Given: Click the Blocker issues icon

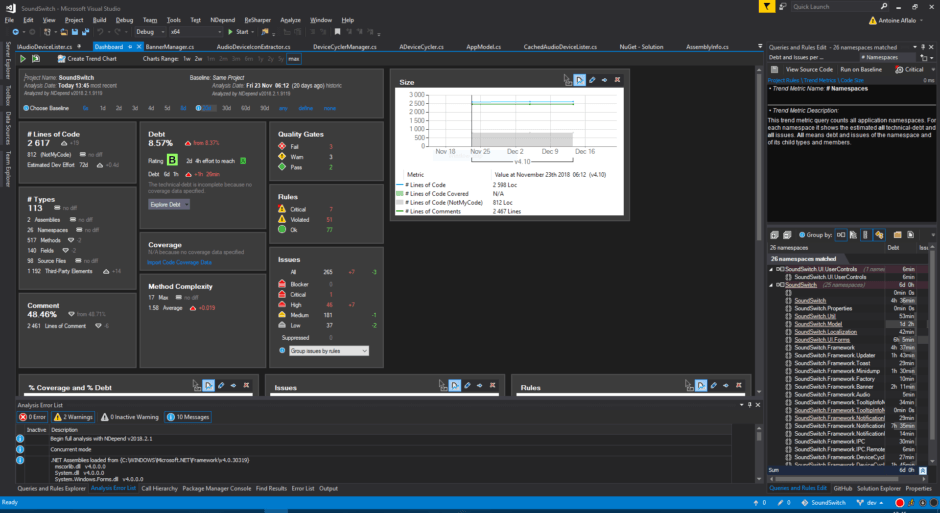Looking at the screenshot, I should click(282, 284).
